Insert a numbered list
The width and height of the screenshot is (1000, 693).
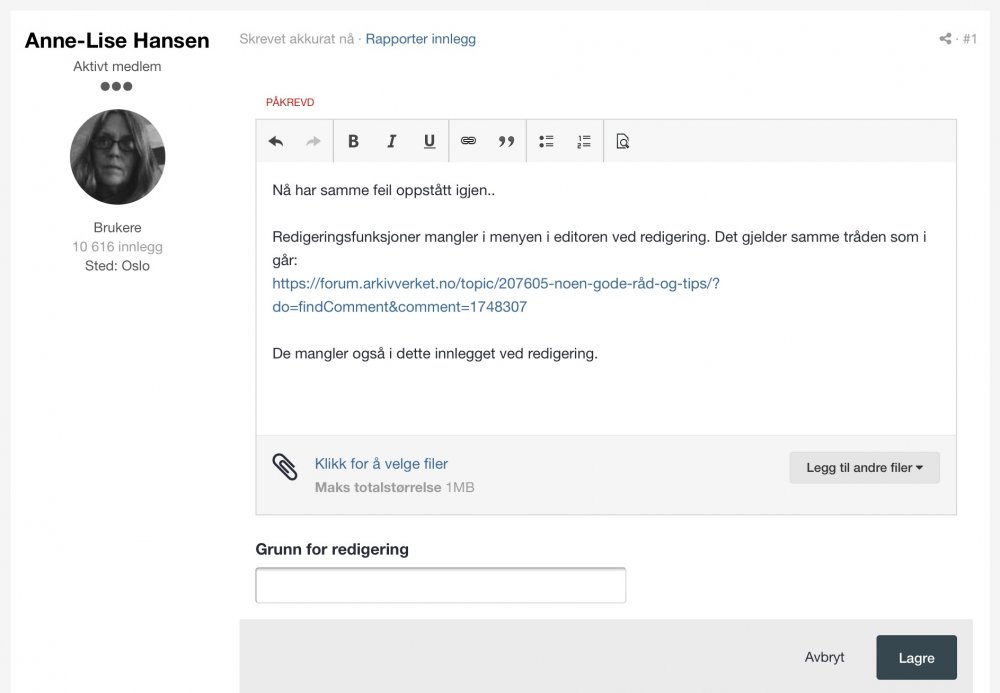point(584,142)
